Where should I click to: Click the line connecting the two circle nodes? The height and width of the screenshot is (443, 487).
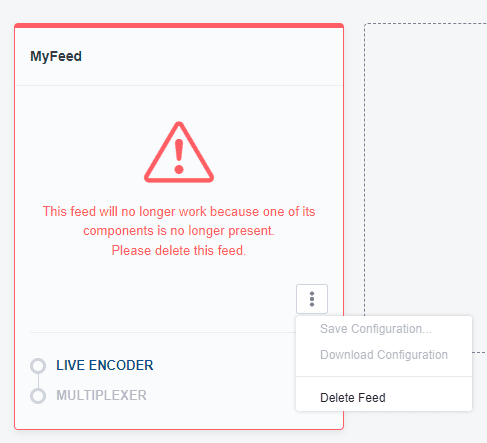38,381
